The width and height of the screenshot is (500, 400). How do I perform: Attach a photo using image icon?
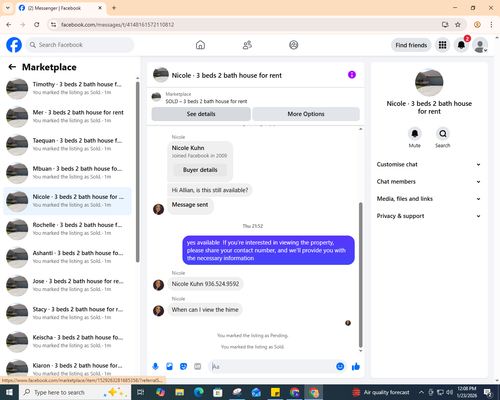tap(169, 367)
